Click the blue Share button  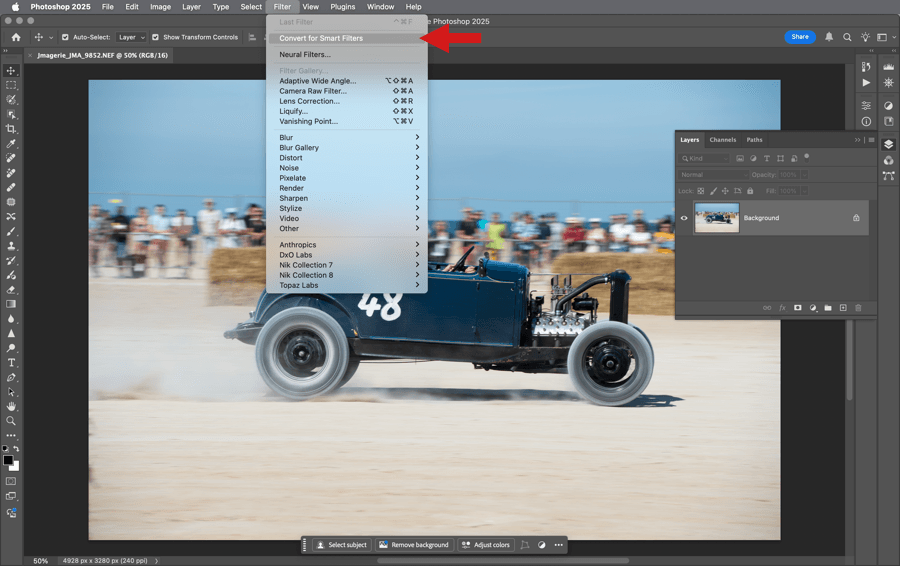coord(800,37)
